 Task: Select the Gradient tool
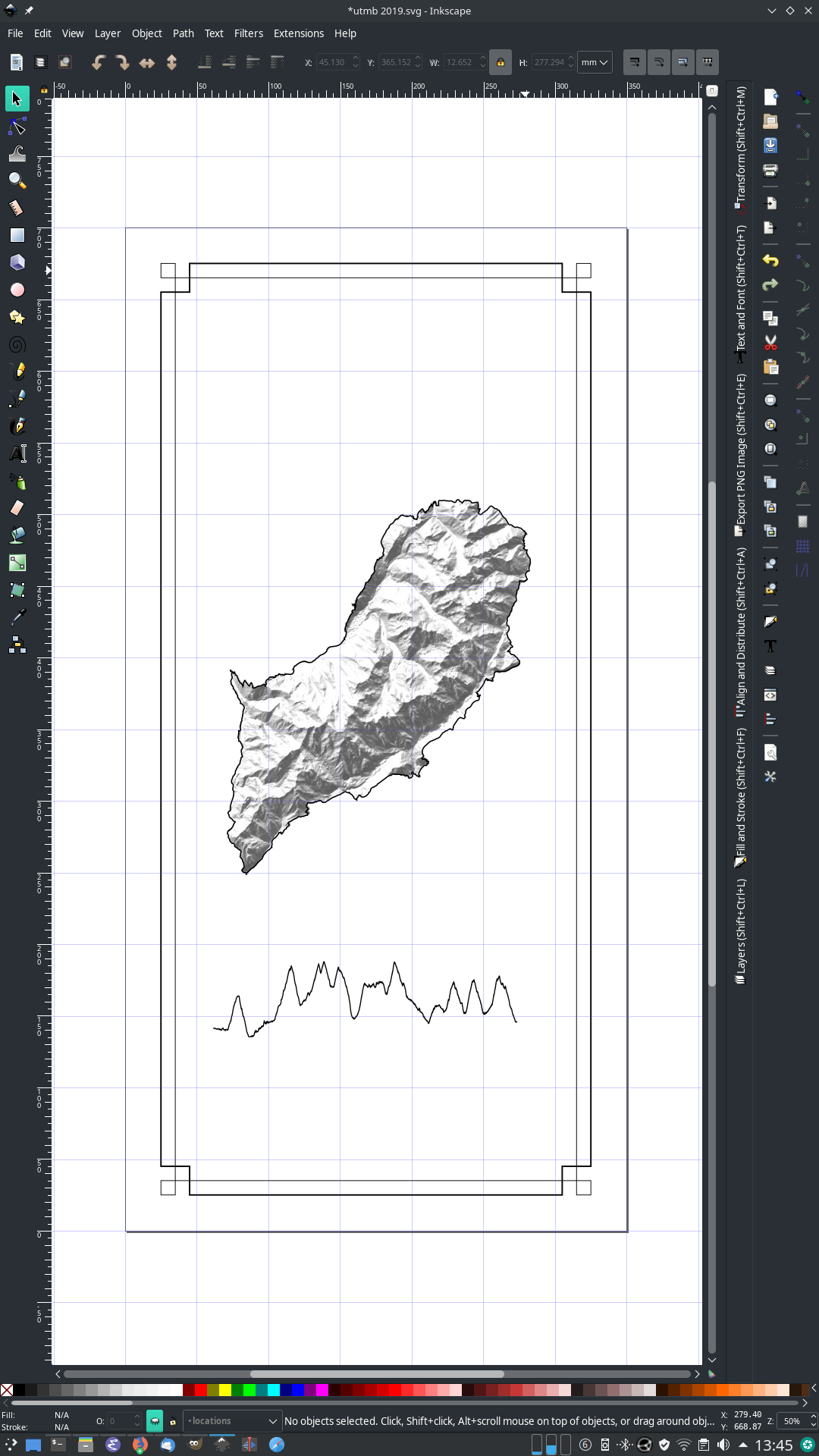click(x=17, y=563)
